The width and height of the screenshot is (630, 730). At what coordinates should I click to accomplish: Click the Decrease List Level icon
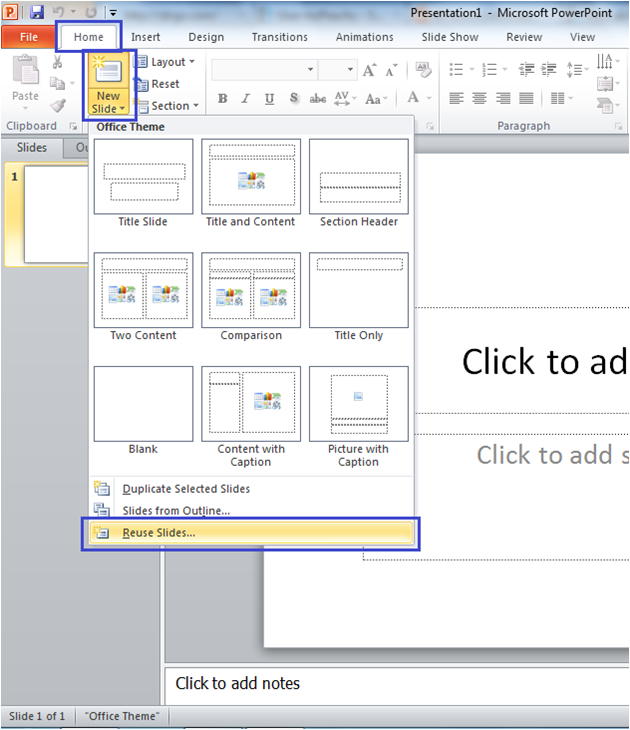click(527, 69)
